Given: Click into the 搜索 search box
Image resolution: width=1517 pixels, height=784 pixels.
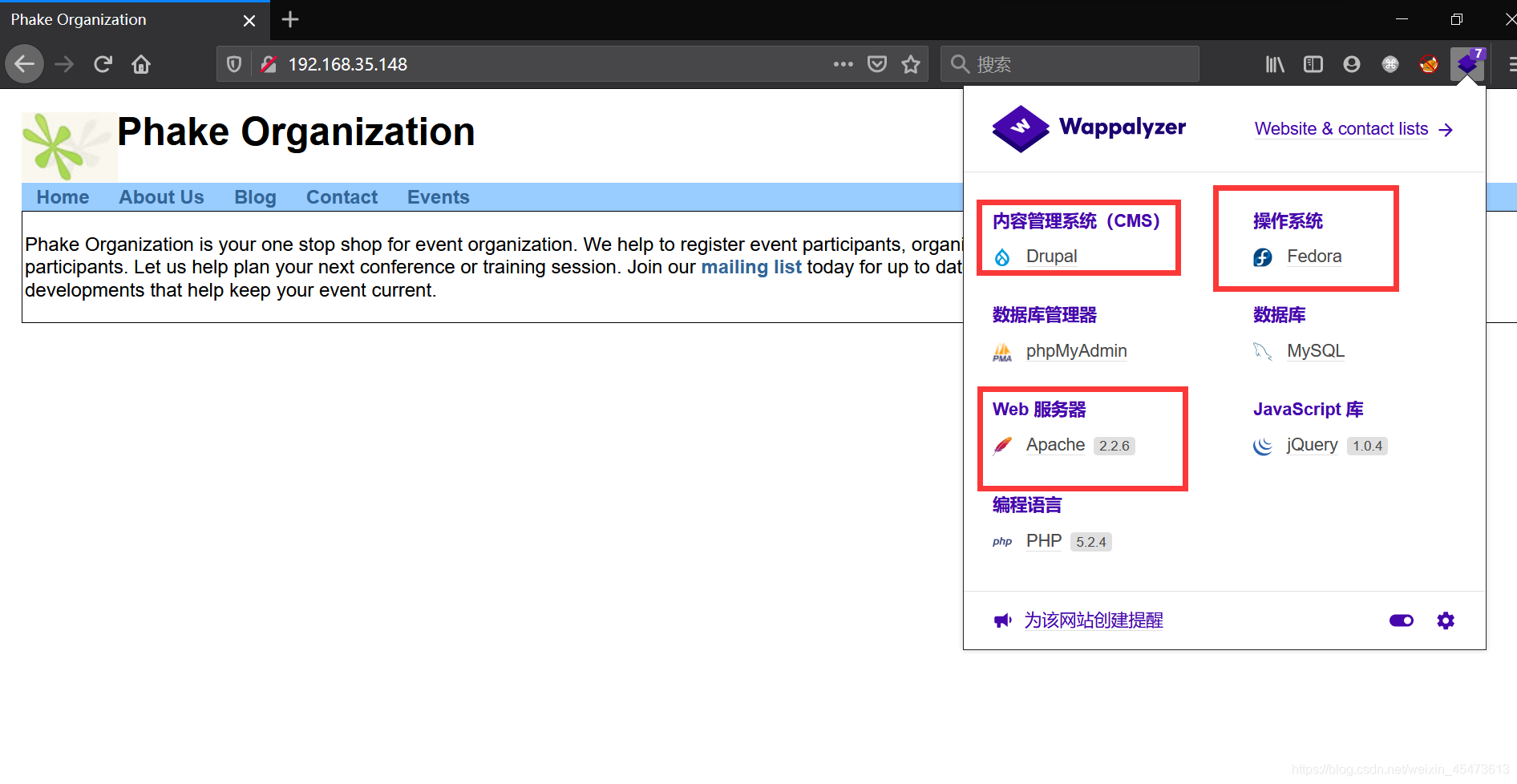Looking at the screenshot, I should coord(1070,64).
